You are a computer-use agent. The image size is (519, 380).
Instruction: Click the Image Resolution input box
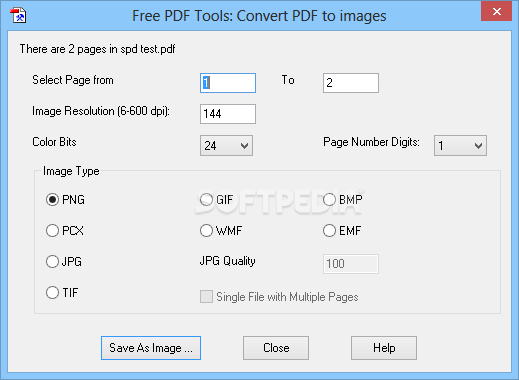click(228, 114)
